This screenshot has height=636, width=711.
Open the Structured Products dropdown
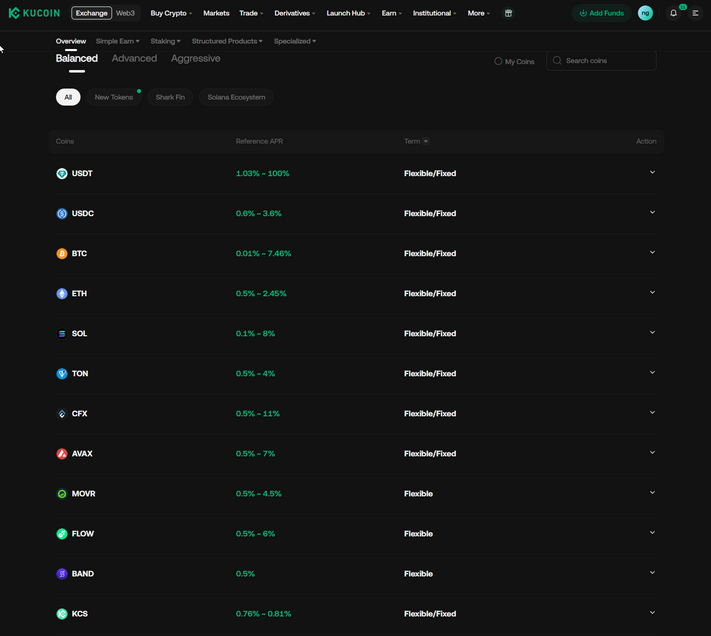227,41
